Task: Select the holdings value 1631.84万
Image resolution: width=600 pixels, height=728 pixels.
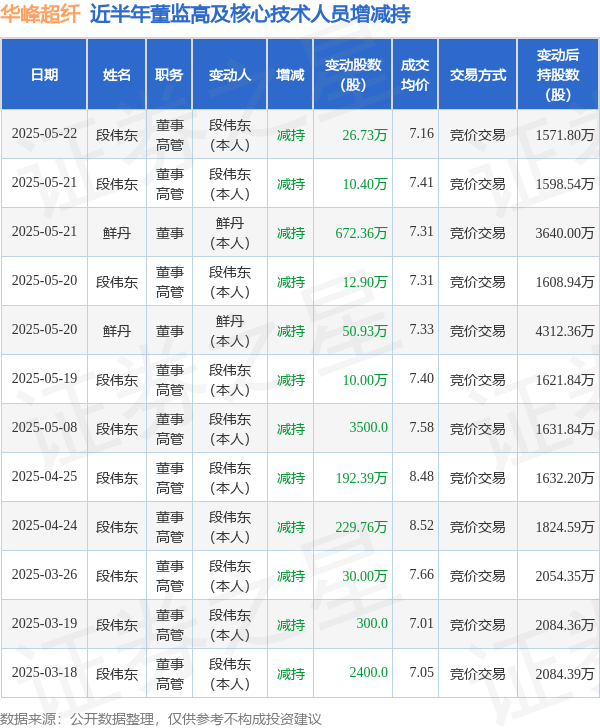Action: point(565,429)
